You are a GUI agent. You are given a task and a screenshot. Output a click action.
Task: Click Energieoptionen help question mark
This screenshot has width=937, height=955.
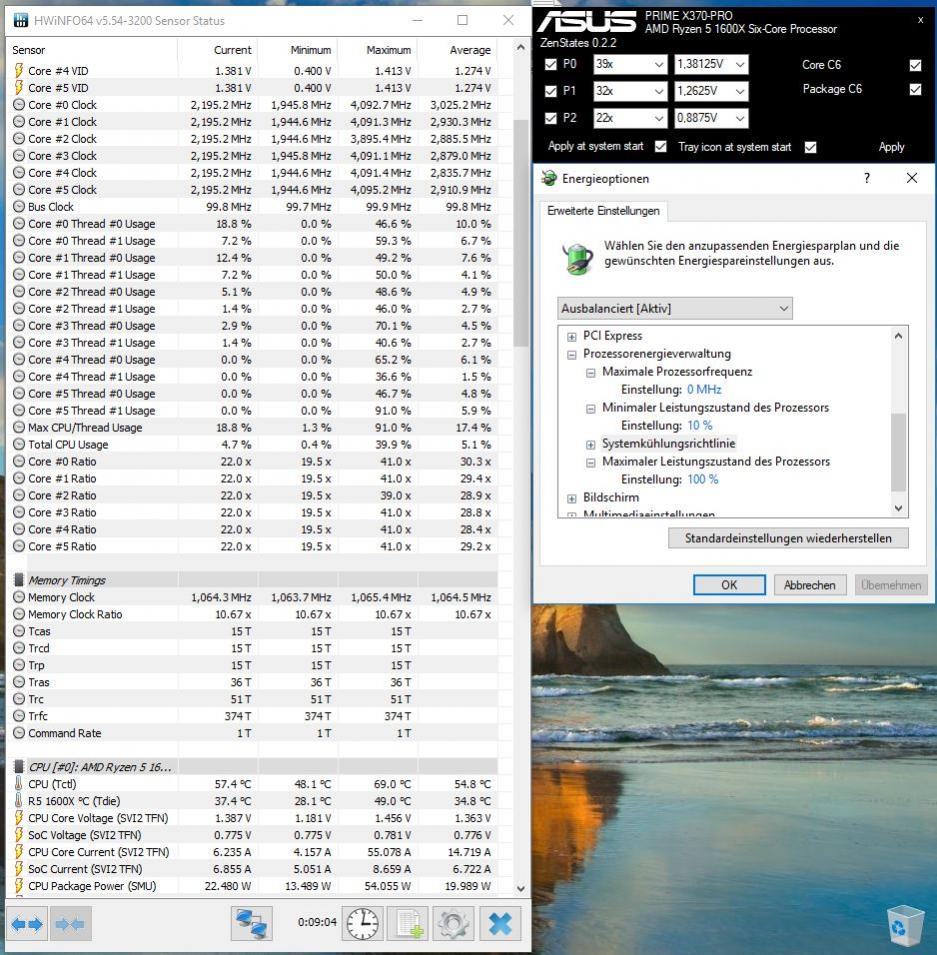867,178
